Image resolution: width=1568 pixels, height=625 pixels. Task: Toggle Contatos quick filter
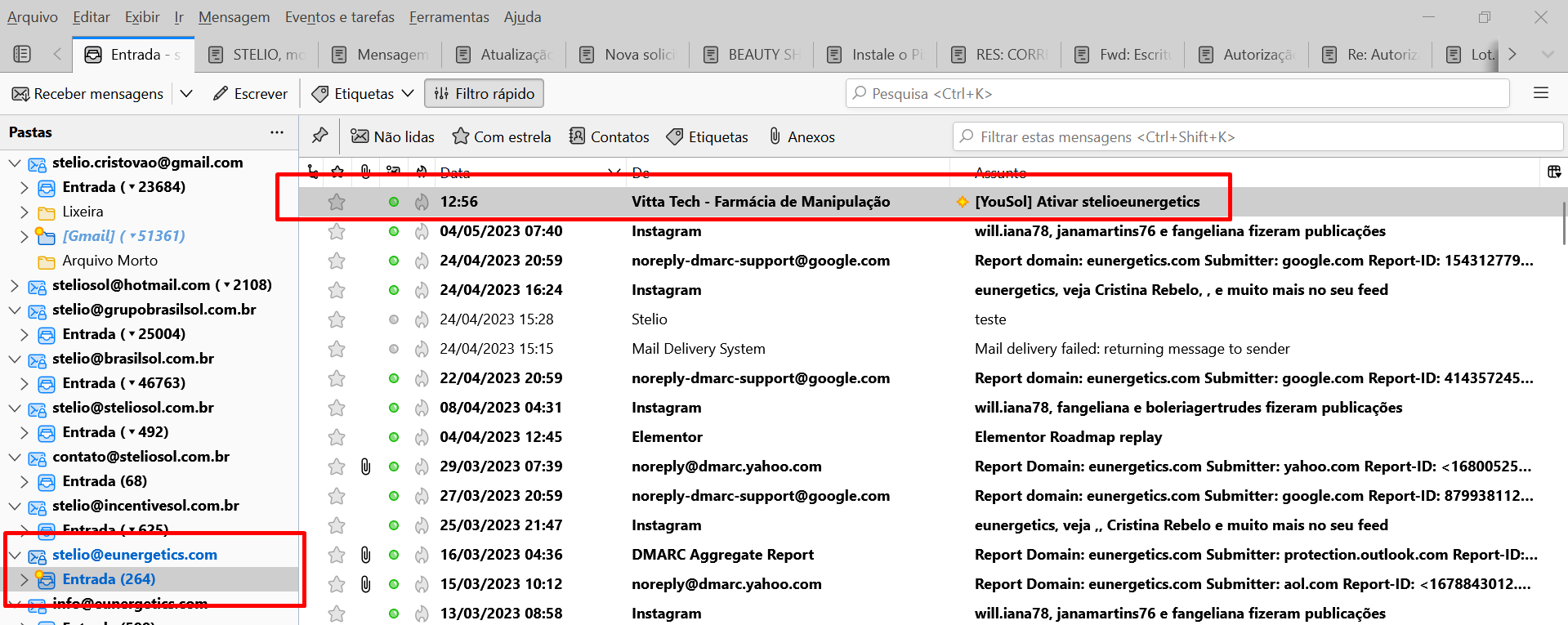(x=609, y=136)
